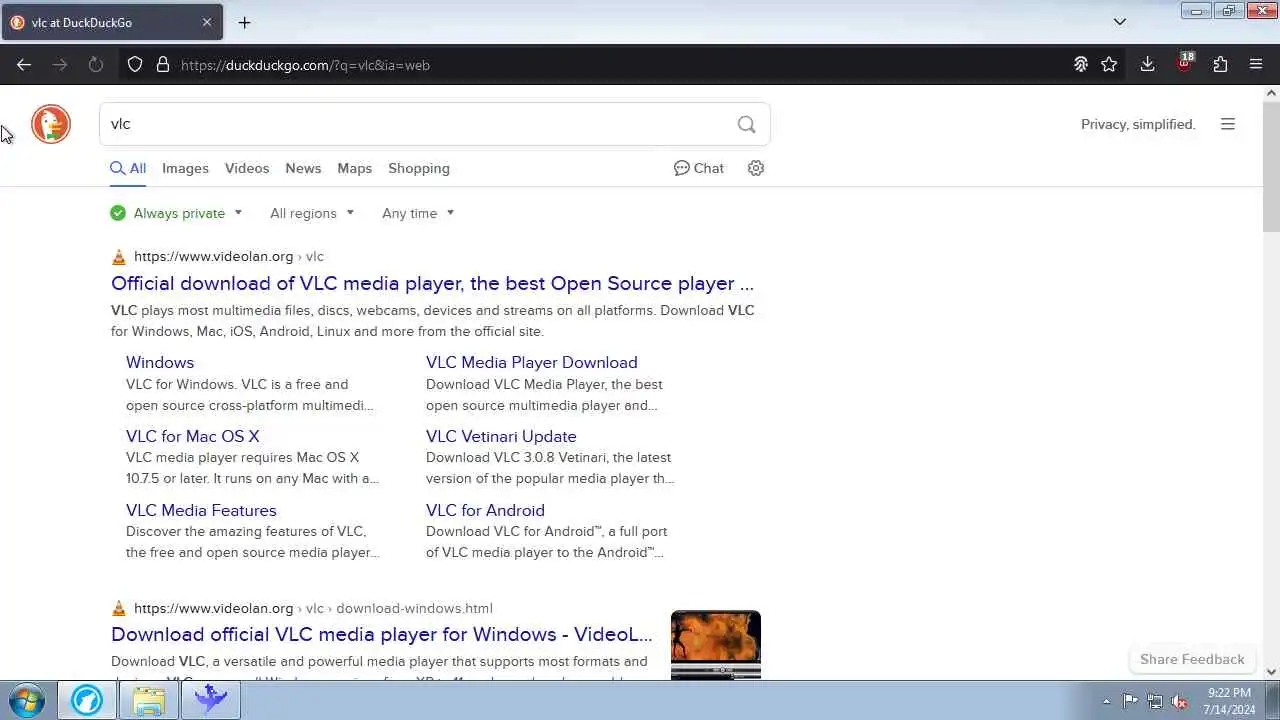Open the Windows sitelink
The height and width of the screenshot is (720, 1280).
click(160, 362)
